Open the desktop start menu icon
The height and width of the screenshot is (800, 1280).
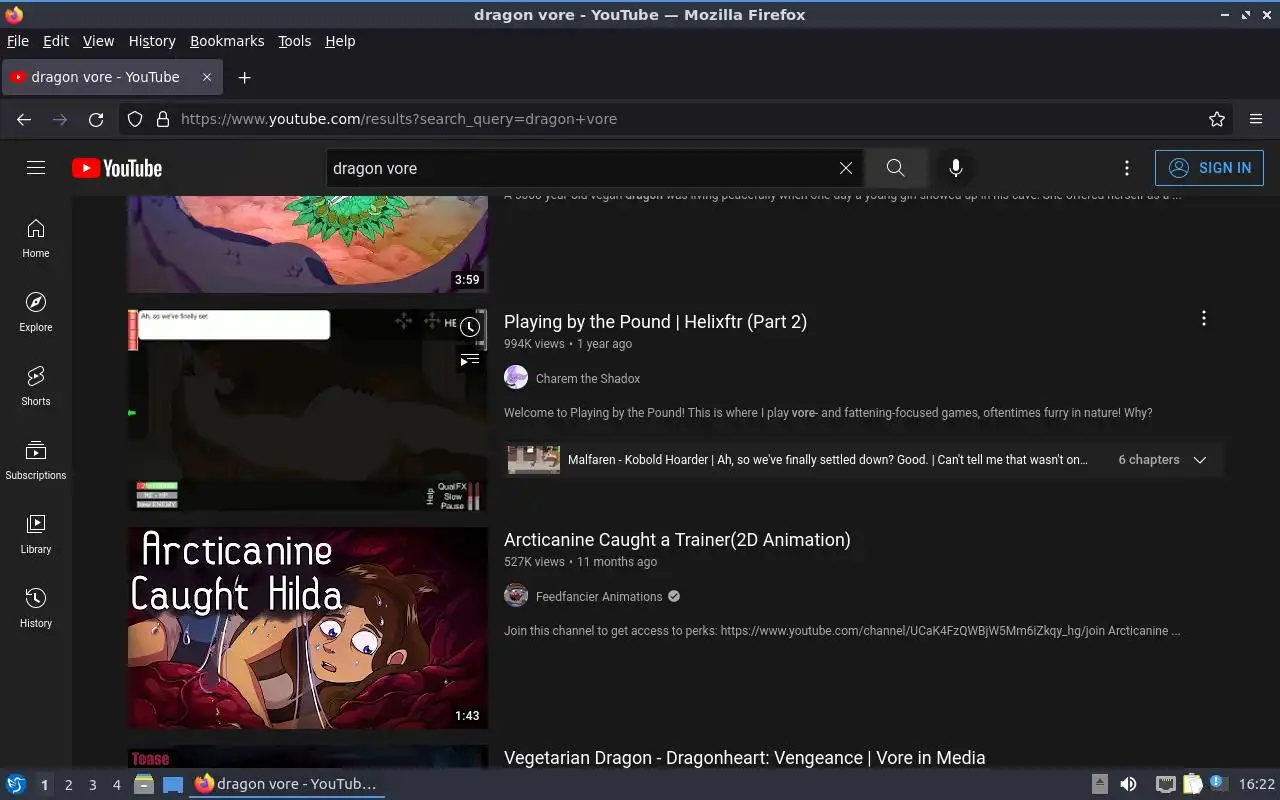pos(15,784)
